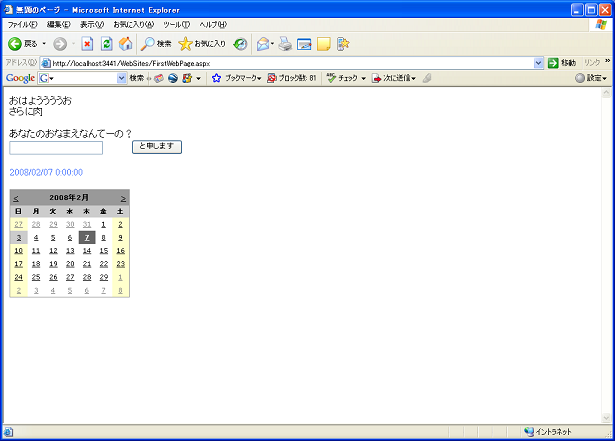Refresh the page with the green refresh icon
The image size is (615, 441).
(x=106, y=44)
